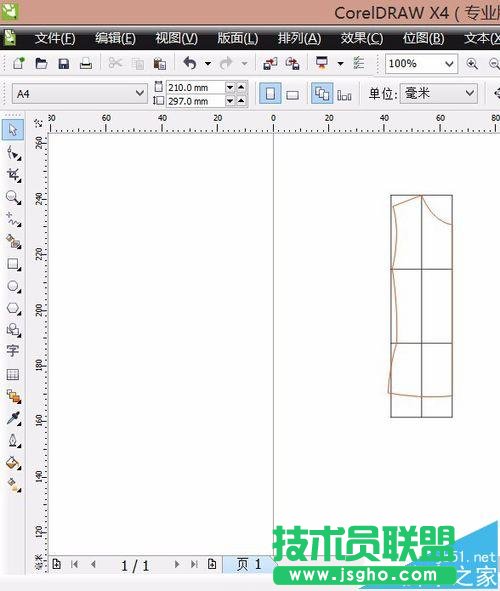Go to the last page
Image resolution: width=500 pixels, height=591 pixels.
click(194, 564)
